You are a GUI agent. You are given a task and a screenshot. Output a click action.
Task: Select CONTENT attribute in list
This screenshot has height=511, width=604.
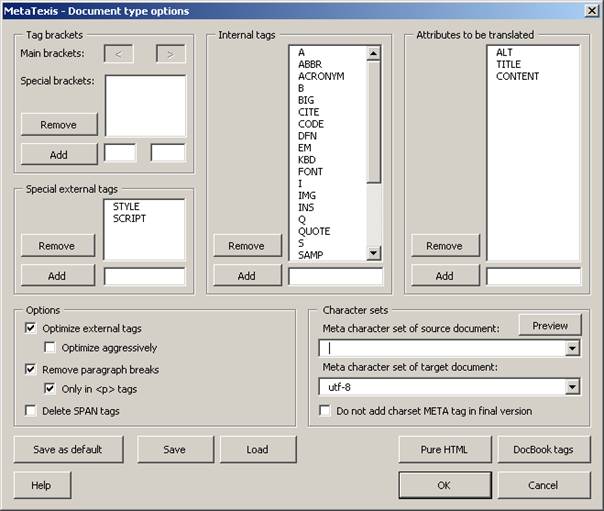(518, 76)
